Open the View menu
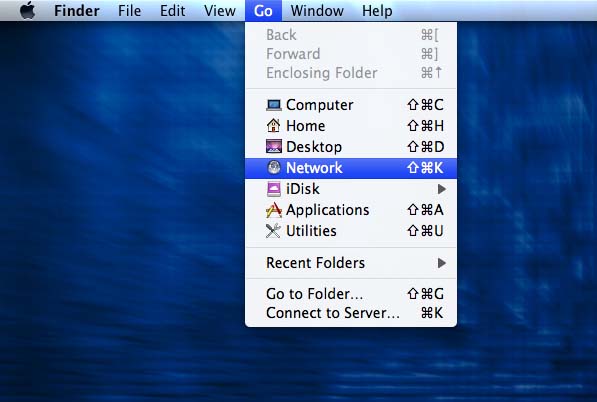This screenshot has height=402, width=597. [220, 11]
